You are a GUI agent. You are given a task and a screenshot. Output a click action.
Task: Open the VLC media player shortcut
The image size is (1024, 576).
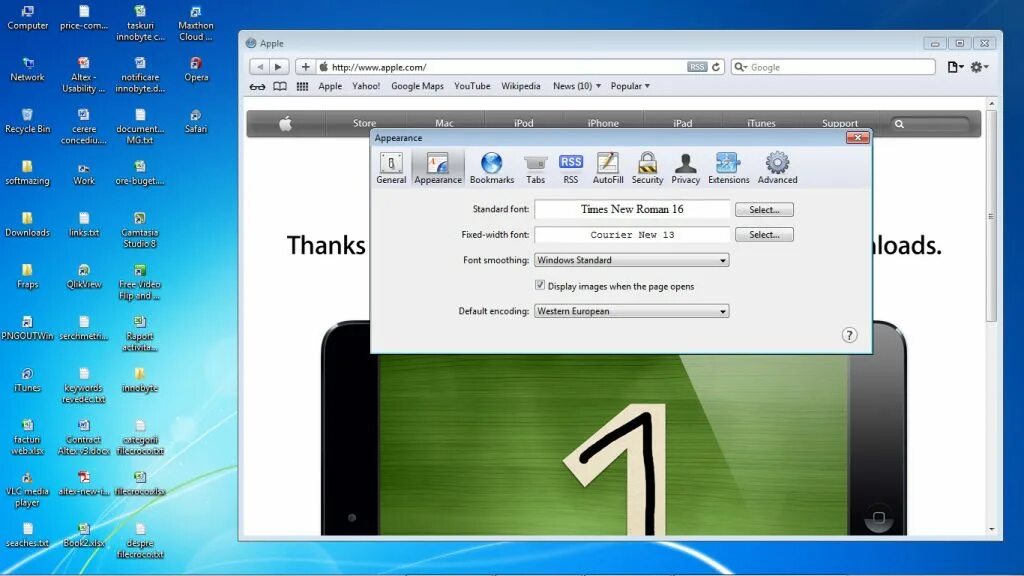[x=27, y=488]
